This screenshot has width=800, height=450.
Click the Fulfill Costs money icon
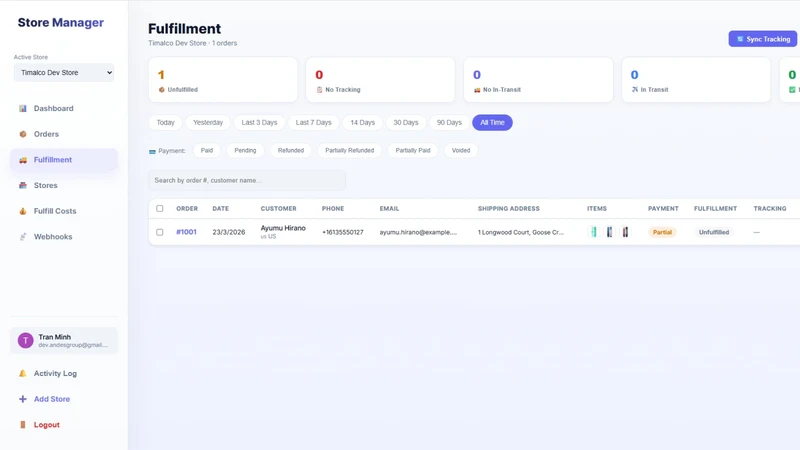(22, 211)
